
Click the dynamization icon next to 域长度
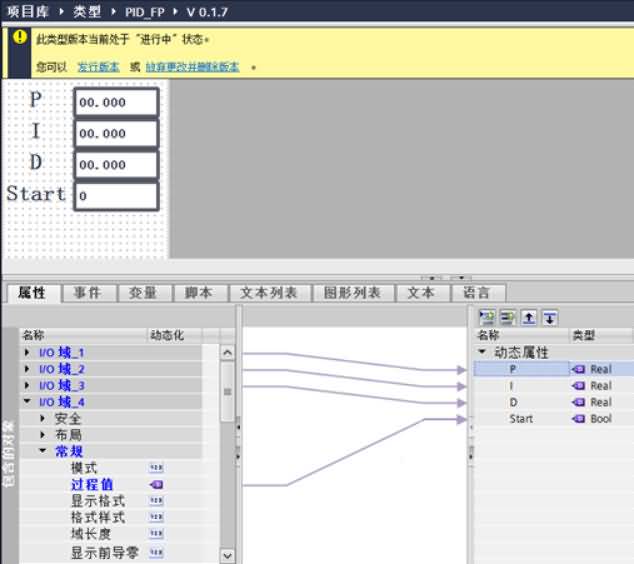tap(156, 534)
